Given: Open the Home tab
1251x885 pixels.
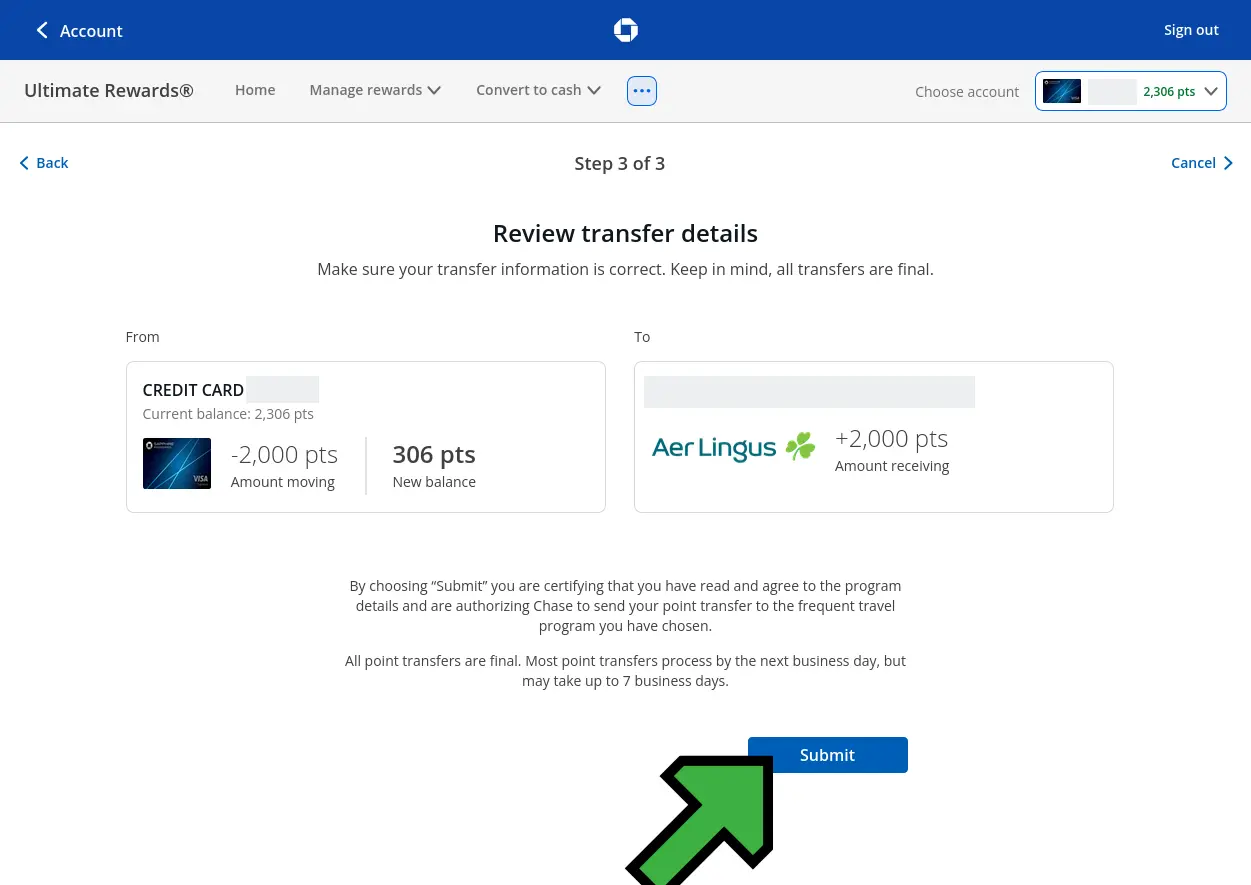Looking at the screenshot, I should (x=255, y=90).
